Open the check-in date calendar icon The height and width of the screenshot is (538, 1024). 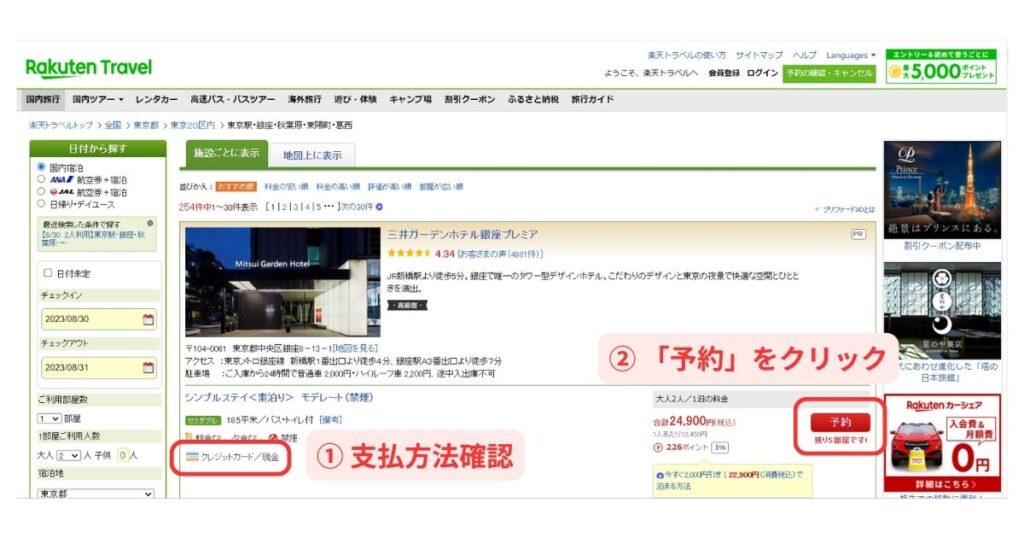tap(148, 319)
